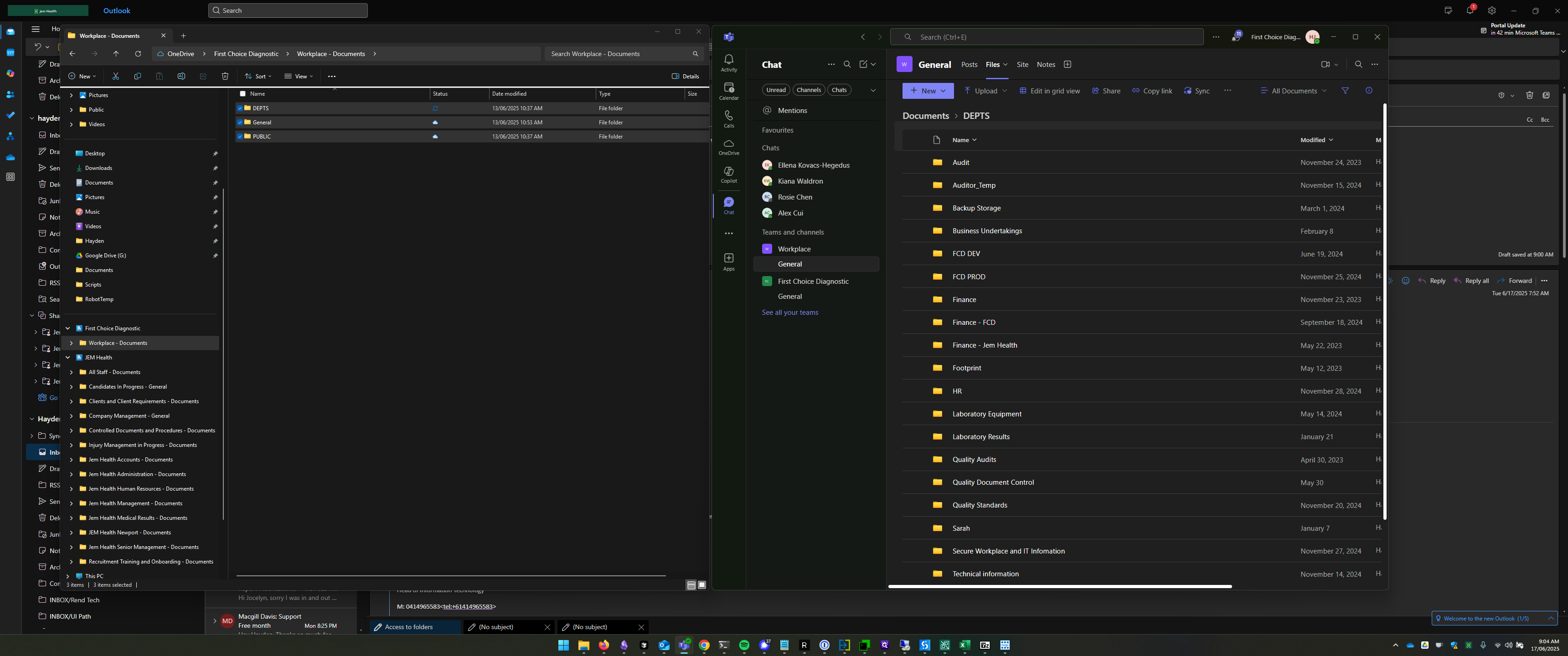The height and width of the screenshot is (656, 1568).
Task: Open Chrome from the taskbar
Action: click(704, 646)
